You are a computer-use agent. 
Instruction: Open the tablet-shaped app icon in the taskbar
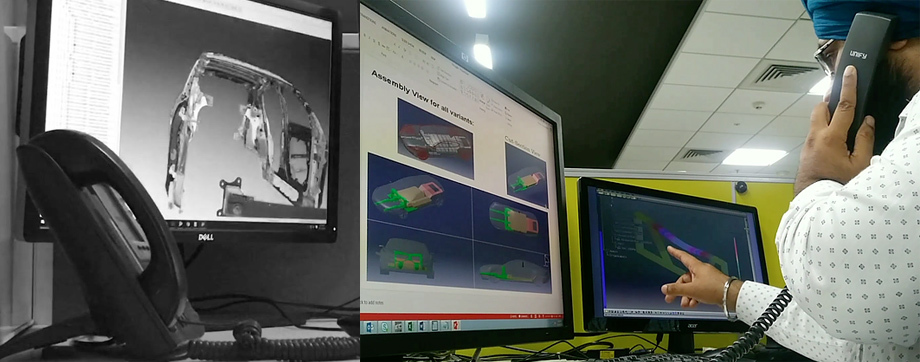[435, 326]
